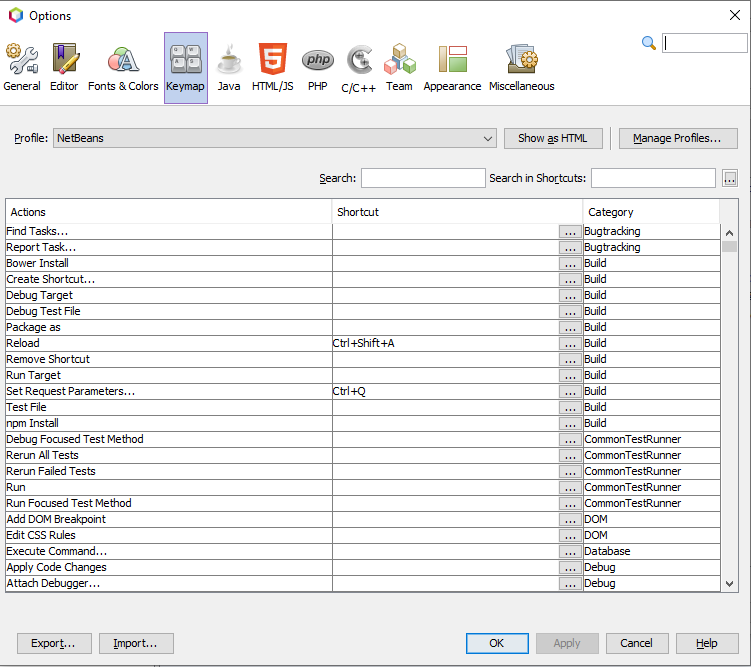Open the Java options category
The image size is (751, 667).
point(229,68)
